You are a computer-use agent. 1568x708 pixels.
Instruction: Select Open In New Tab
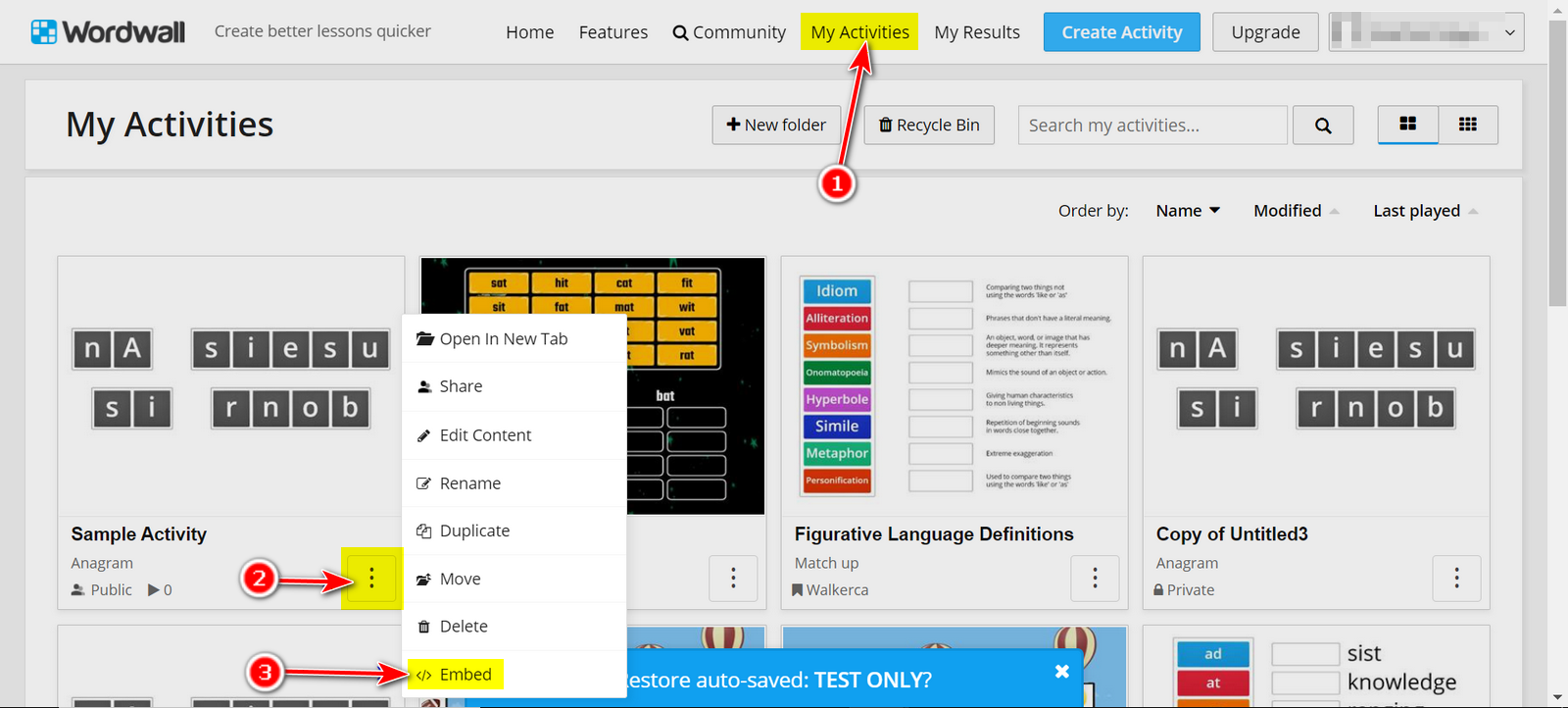point(514,338)
